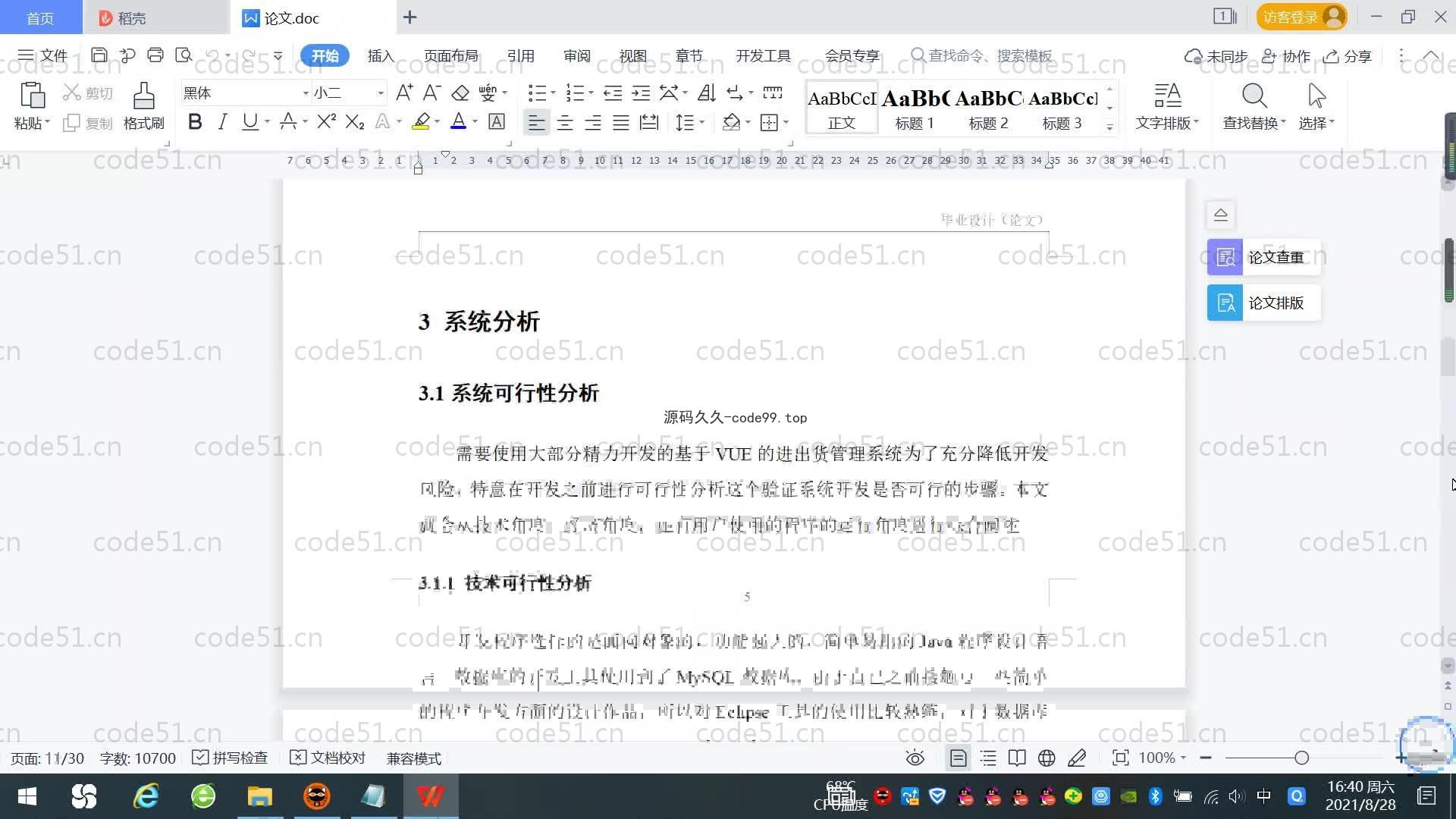Viewport: 1456px width, 819px height.
Task: Click the highlight color marker
Action: tap(421, 121)
